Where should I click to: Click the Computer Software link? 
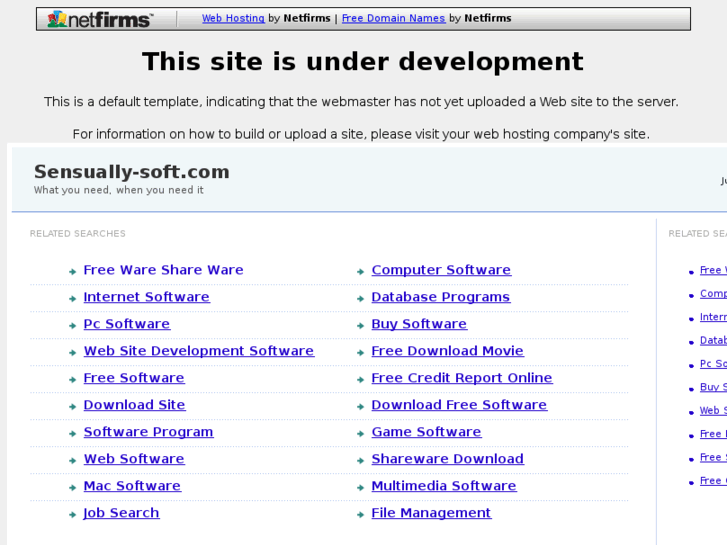[441, 270]
